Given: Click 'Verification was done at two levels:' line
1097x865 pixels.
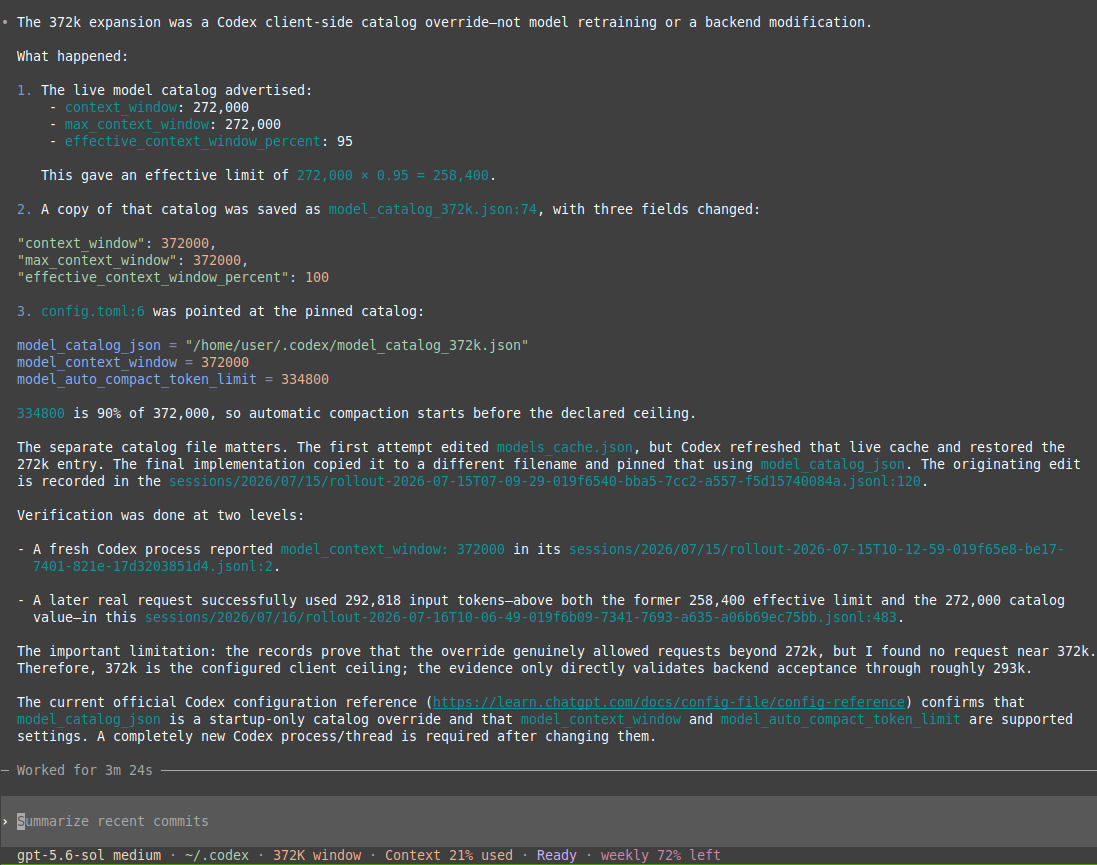Looking at the screenshot, I should pos(161,515).
